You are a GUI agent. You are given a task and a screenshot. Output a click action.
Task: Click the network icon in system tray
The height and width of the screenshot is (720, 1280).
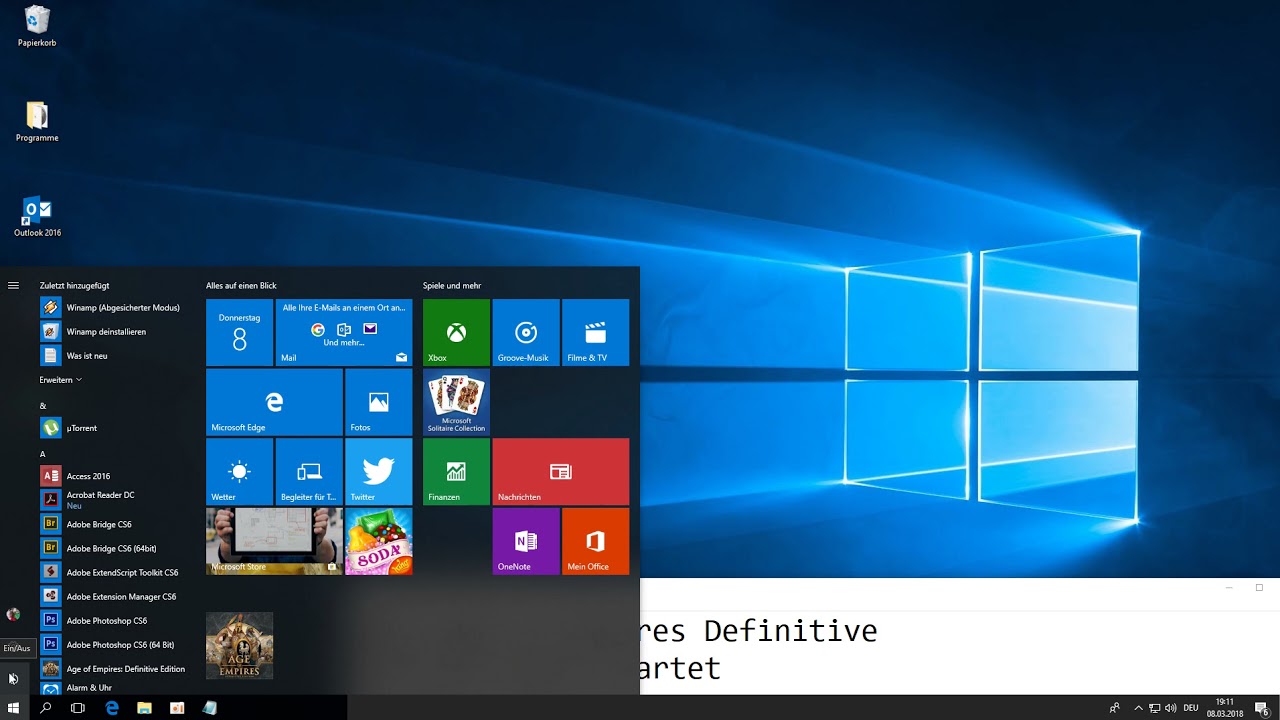[1154, 708]
